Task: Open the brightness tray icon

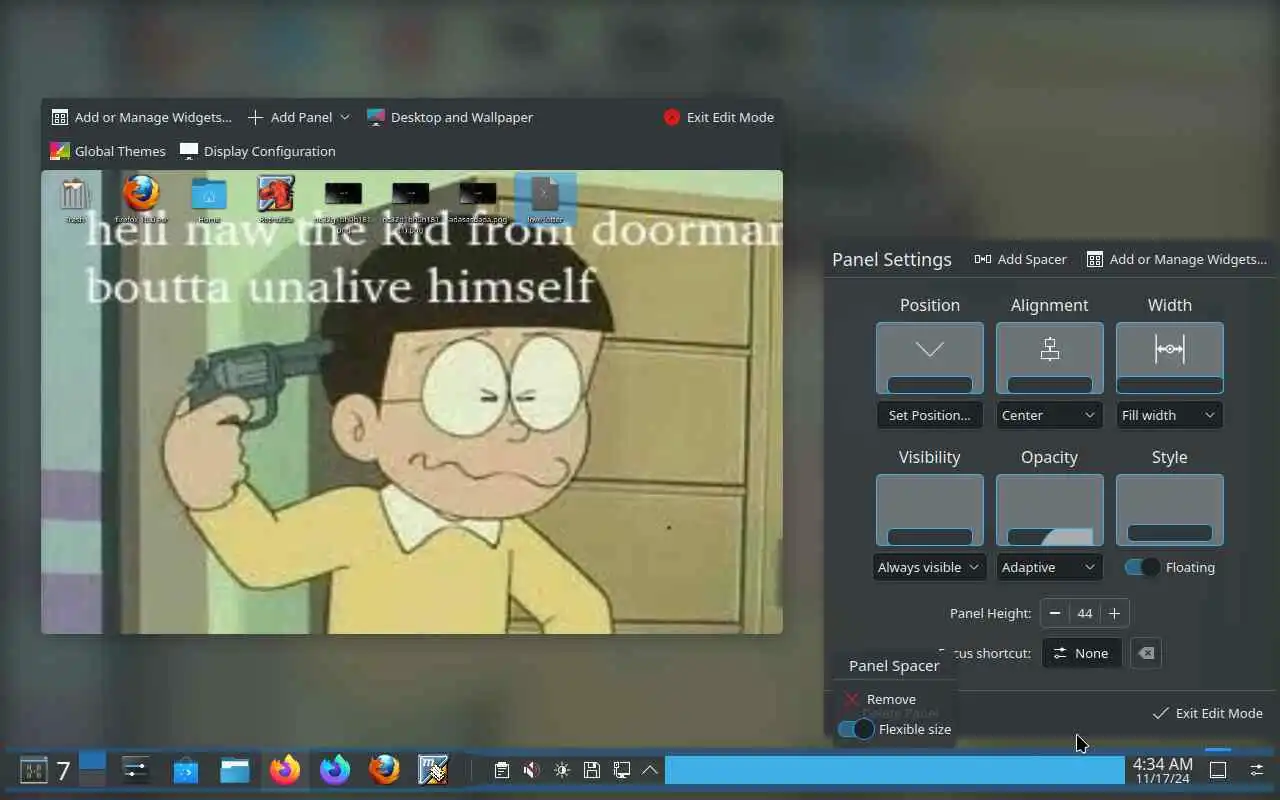Action: coord(562,770)
